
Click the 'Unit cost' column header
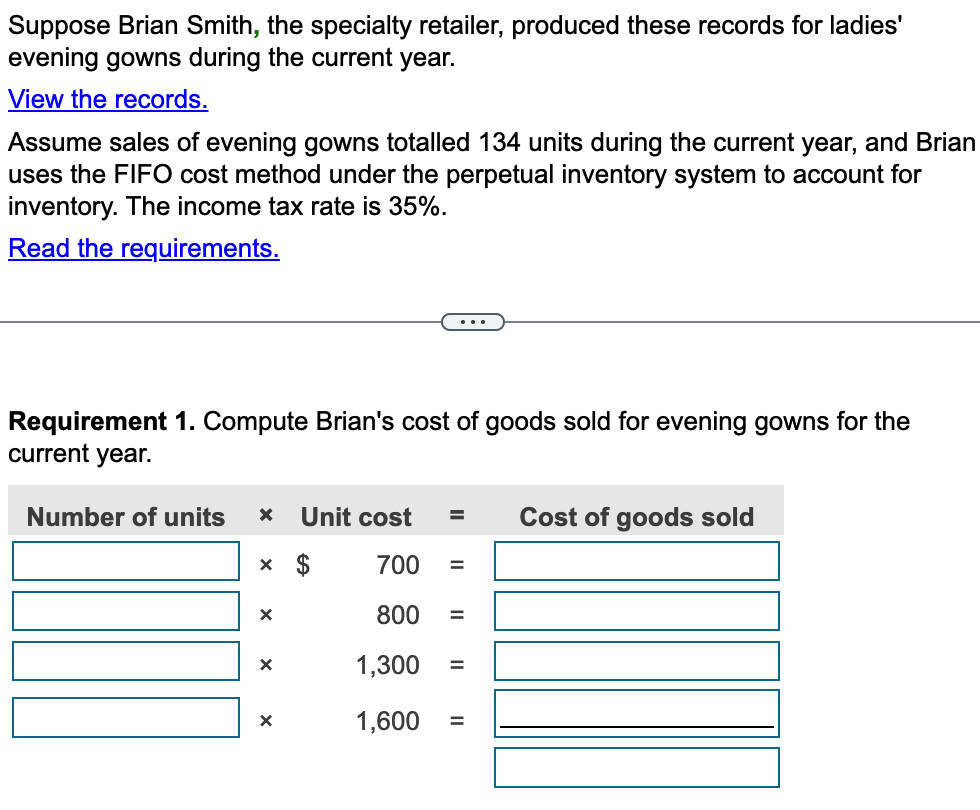pos(355,517)
